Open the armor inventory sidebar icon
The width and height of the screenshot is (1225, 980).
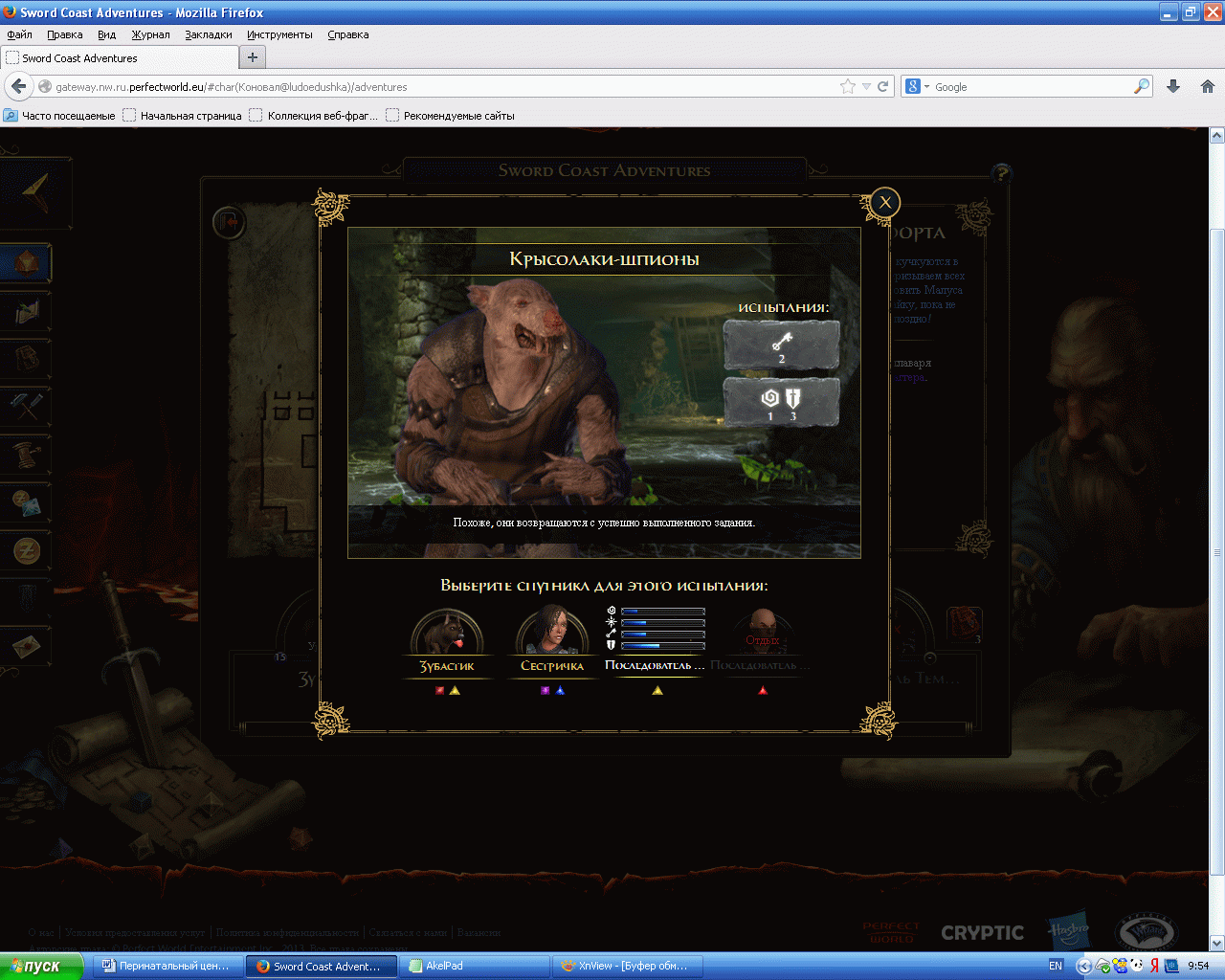coord(26,358)
